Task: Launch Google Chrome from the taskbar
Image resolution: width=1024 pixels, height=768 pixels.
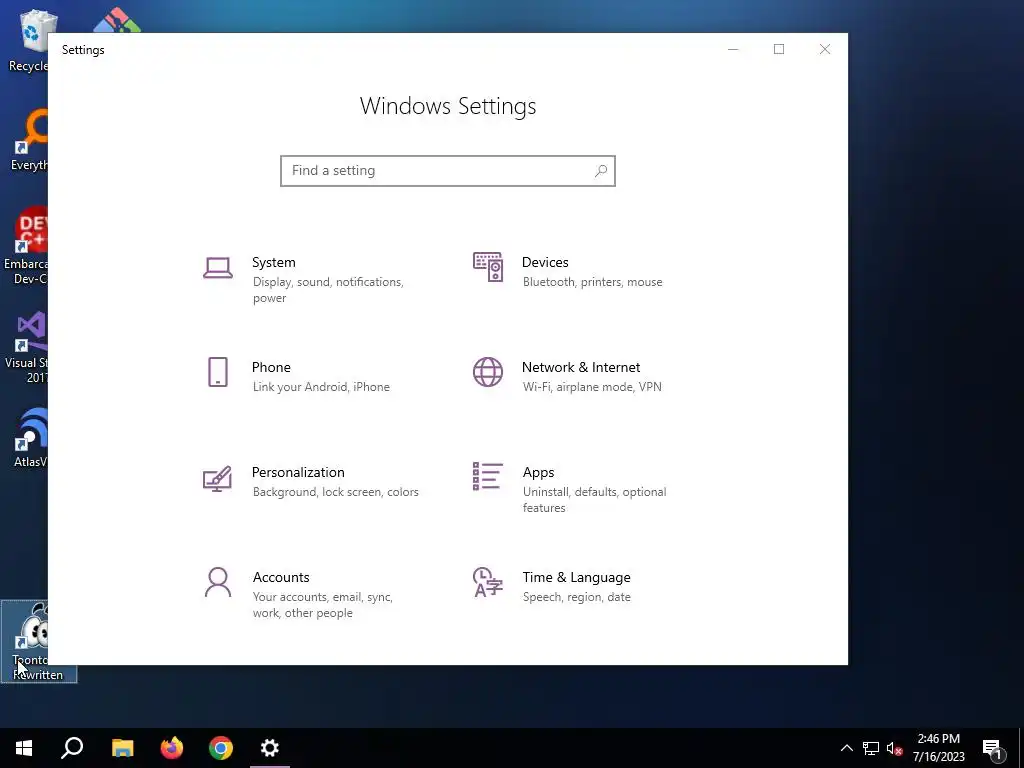Action: tap(221, 748)
